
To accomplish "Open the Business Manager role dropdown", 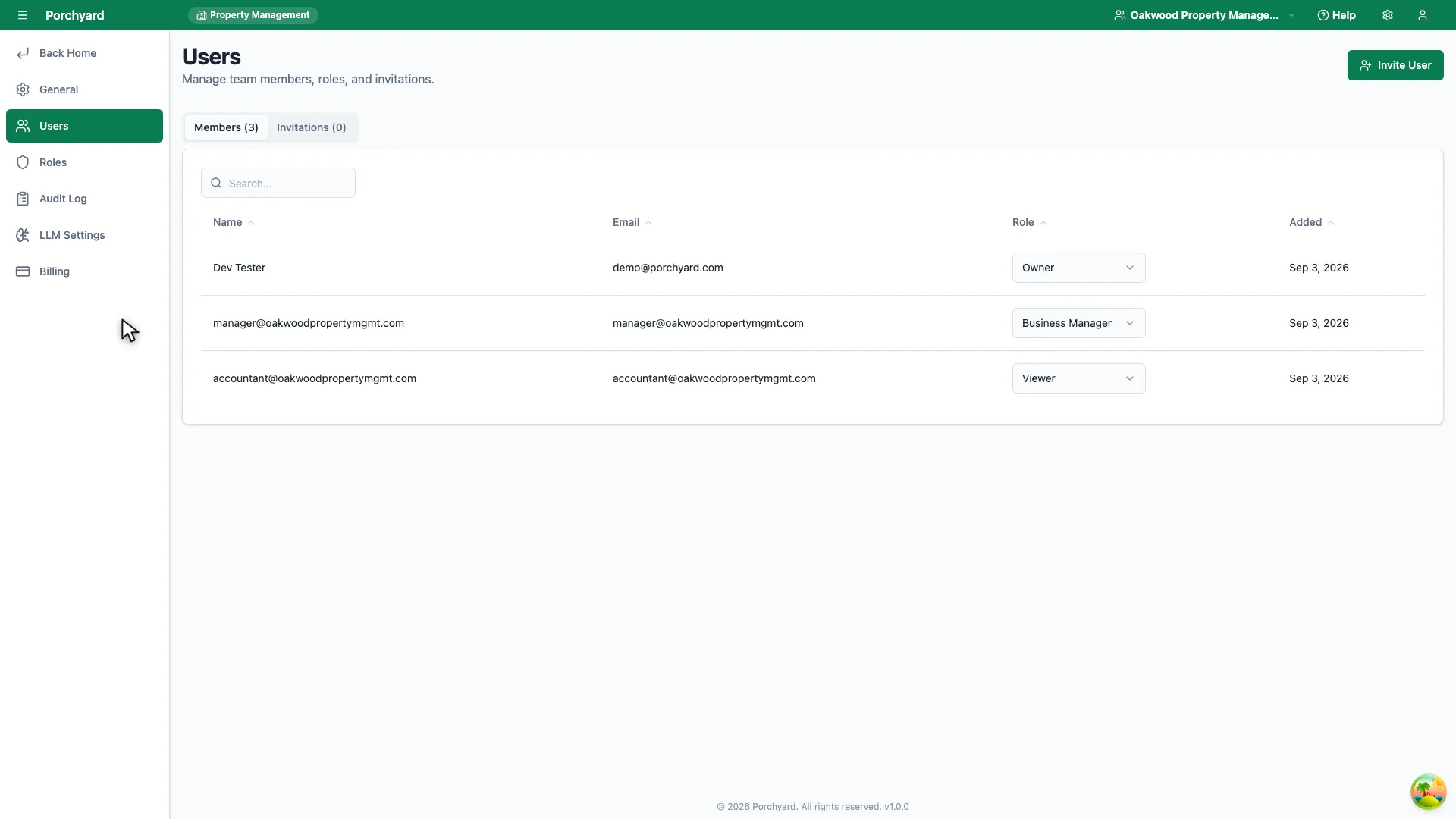I will point(1078,323).
